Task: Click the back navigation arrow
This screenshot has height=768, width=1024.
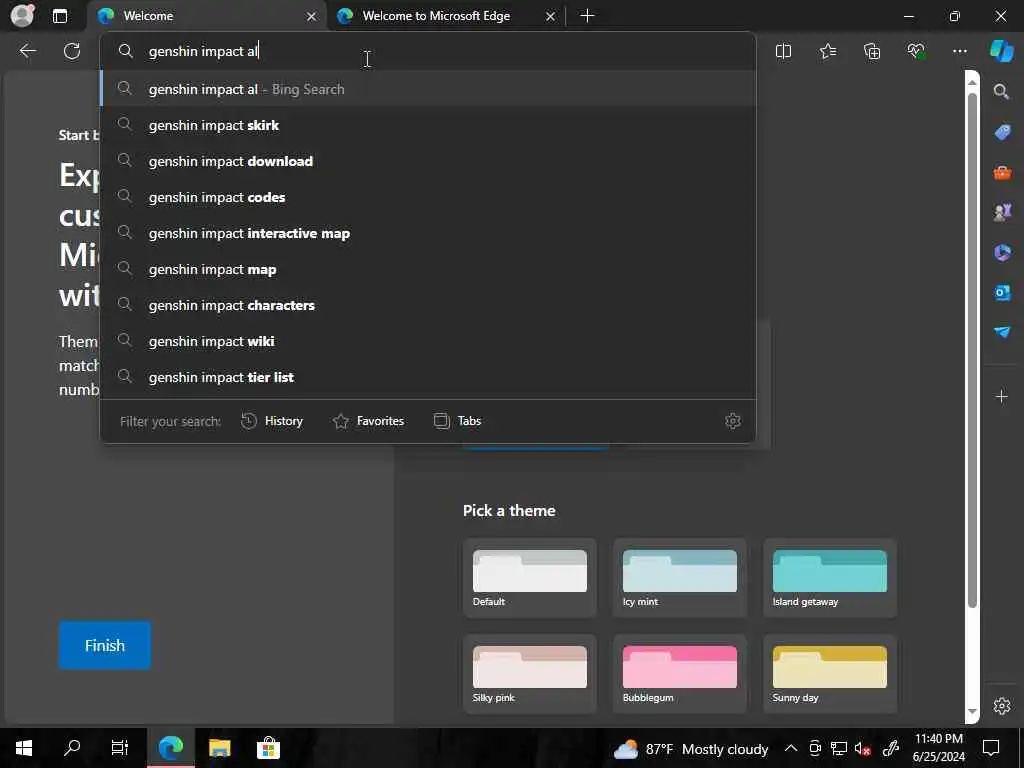Action: pyautogui.click(x=27, y=51)
